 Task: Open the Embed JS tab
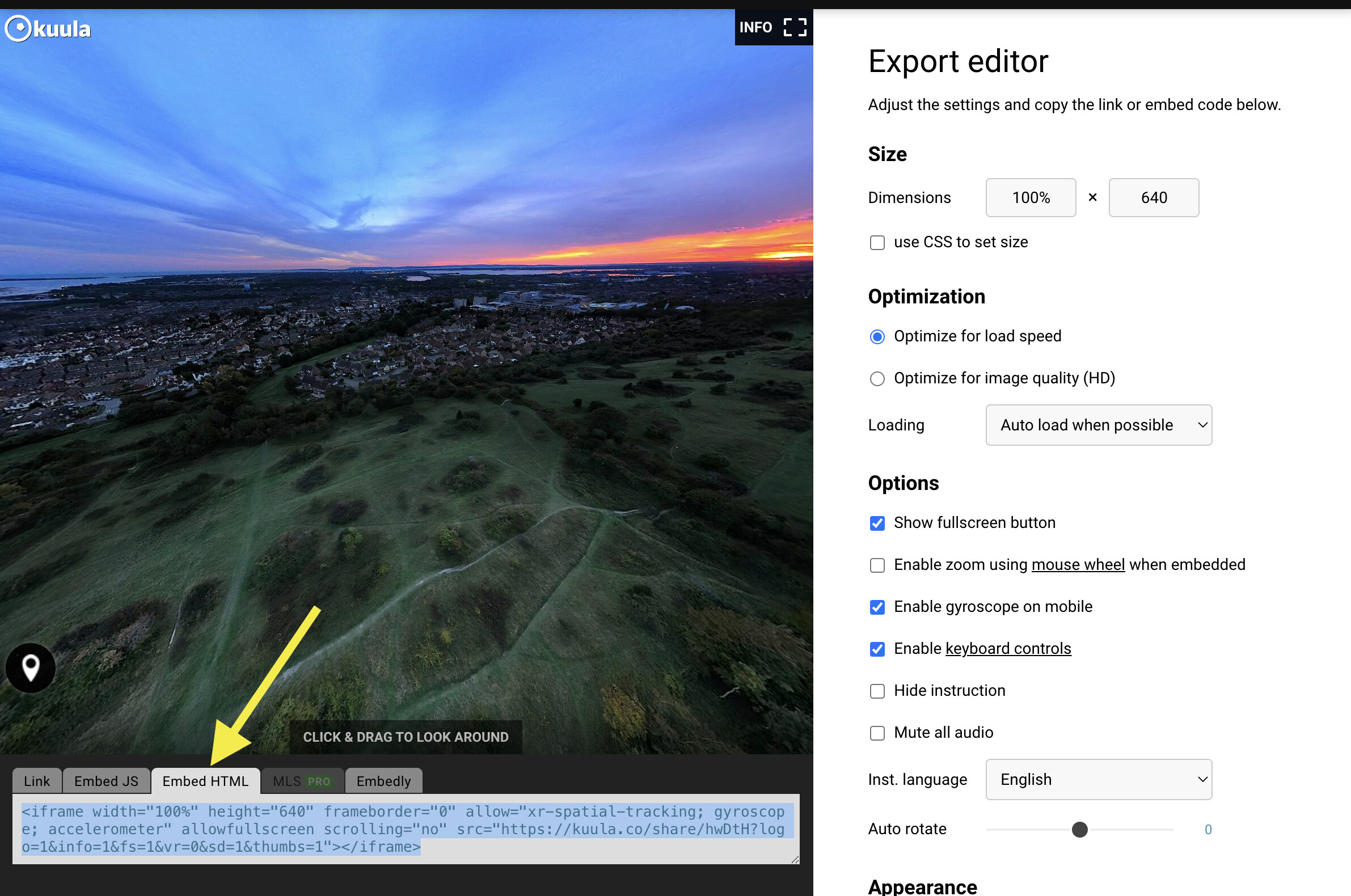click(106, 780)
